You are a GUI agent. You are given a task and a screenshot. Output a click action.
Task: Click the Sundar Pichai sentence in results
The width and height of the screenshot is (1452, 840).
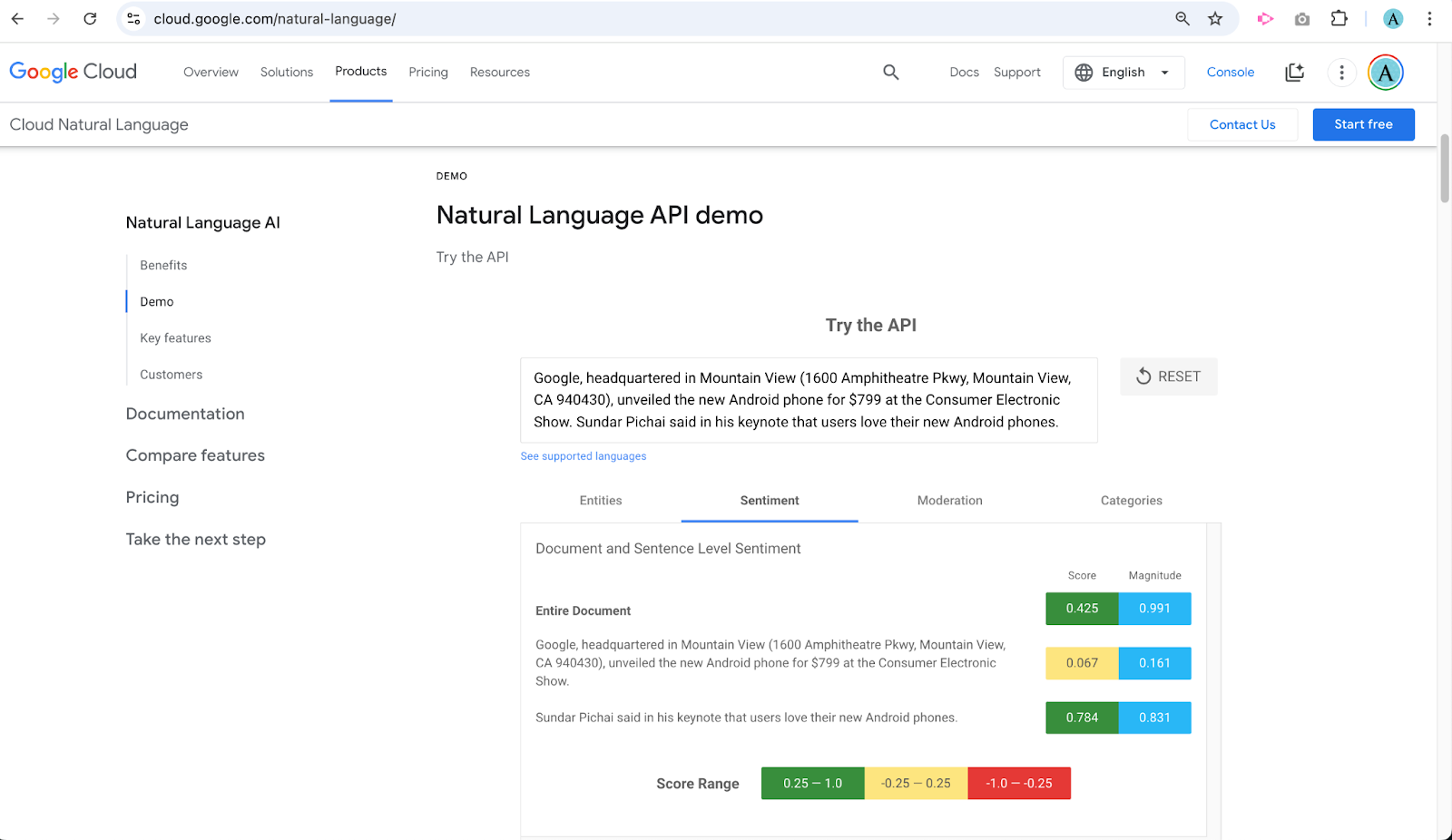click(x=746, y=718)
